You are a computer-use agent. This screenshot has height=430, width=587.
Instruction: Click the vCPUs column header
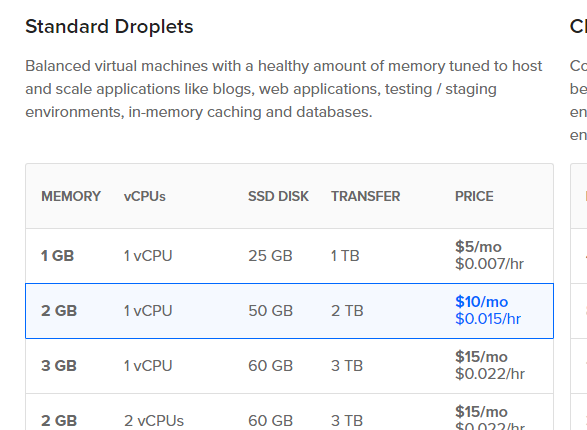(x=145, y=196)
